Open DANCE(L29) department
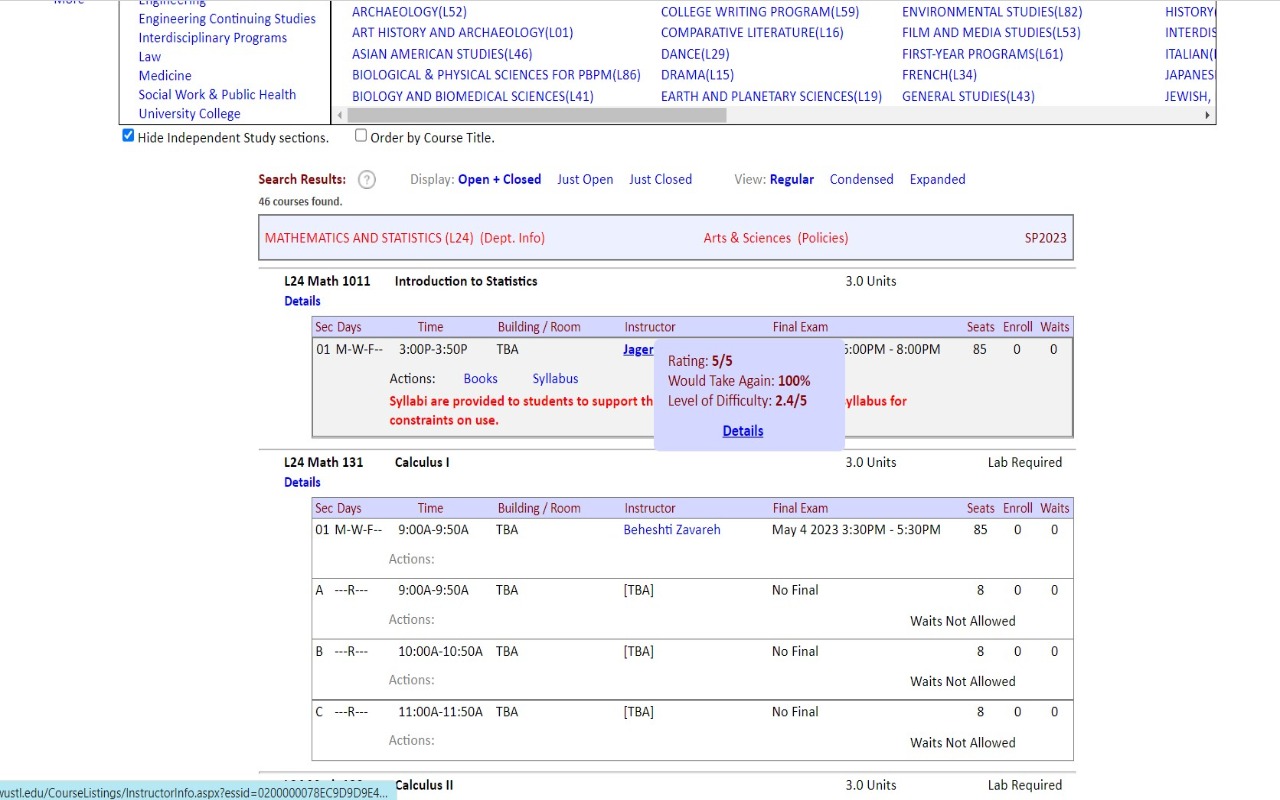This screenshot has height=800, width=1280. pyautogui.click(x=695, y=54)
